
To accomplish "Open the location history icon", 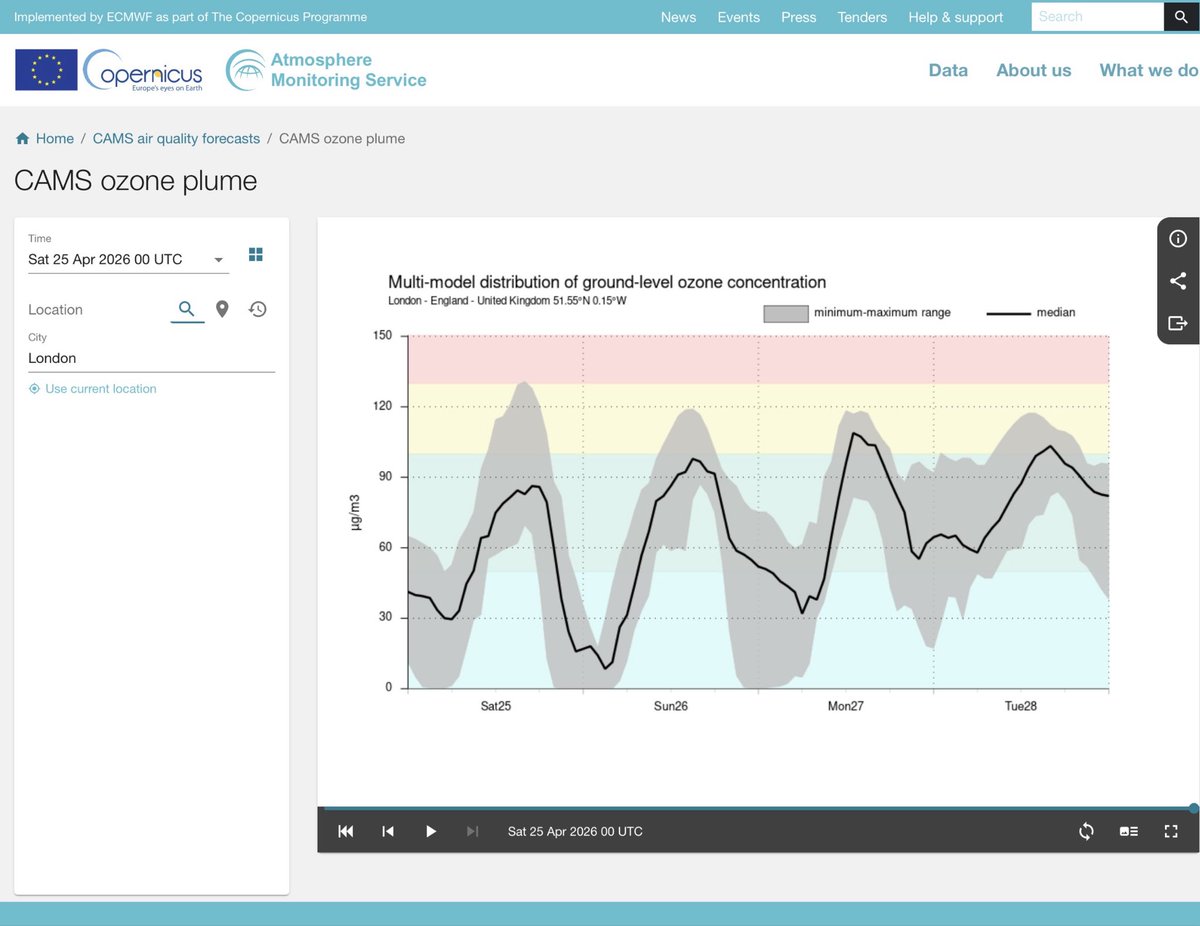I will click(257, 309).
